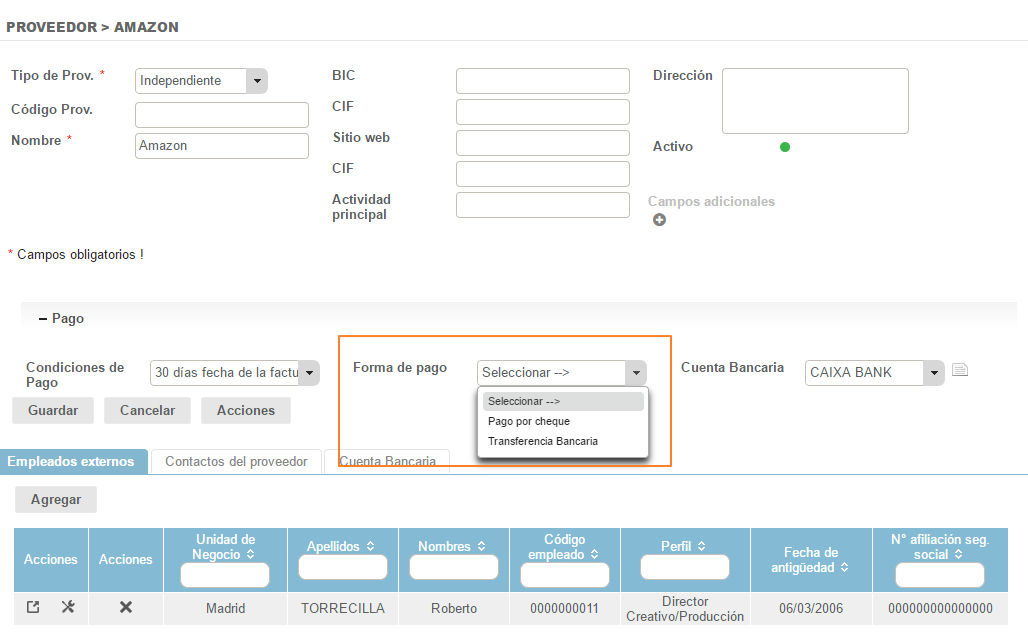1028x642 pixels.
Task: Choose Pago por cheque option
Action: (x=529, y=421)
